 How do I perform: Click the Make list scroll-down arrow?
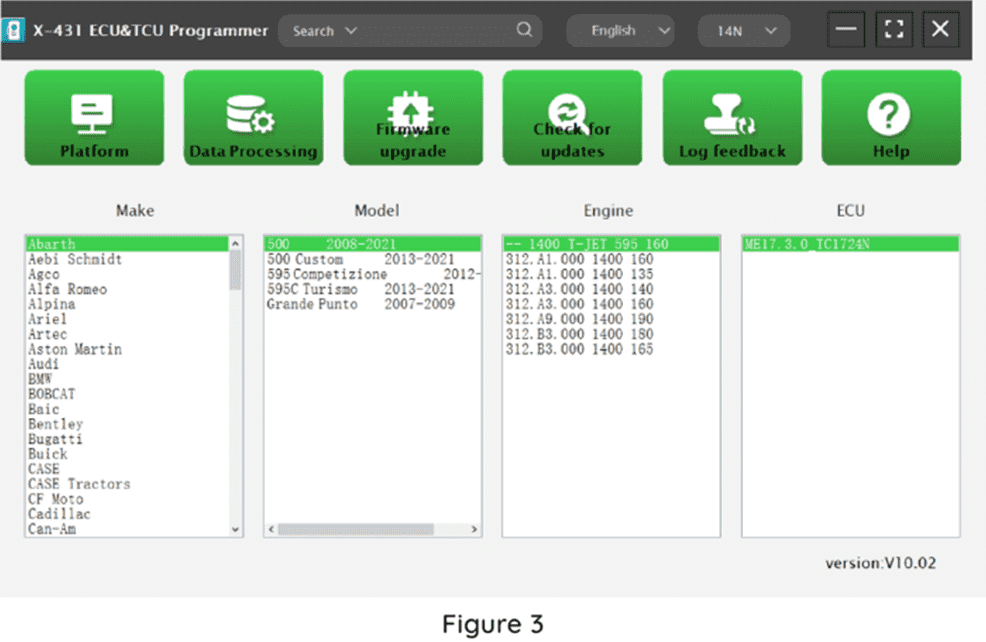pos(235,529)
